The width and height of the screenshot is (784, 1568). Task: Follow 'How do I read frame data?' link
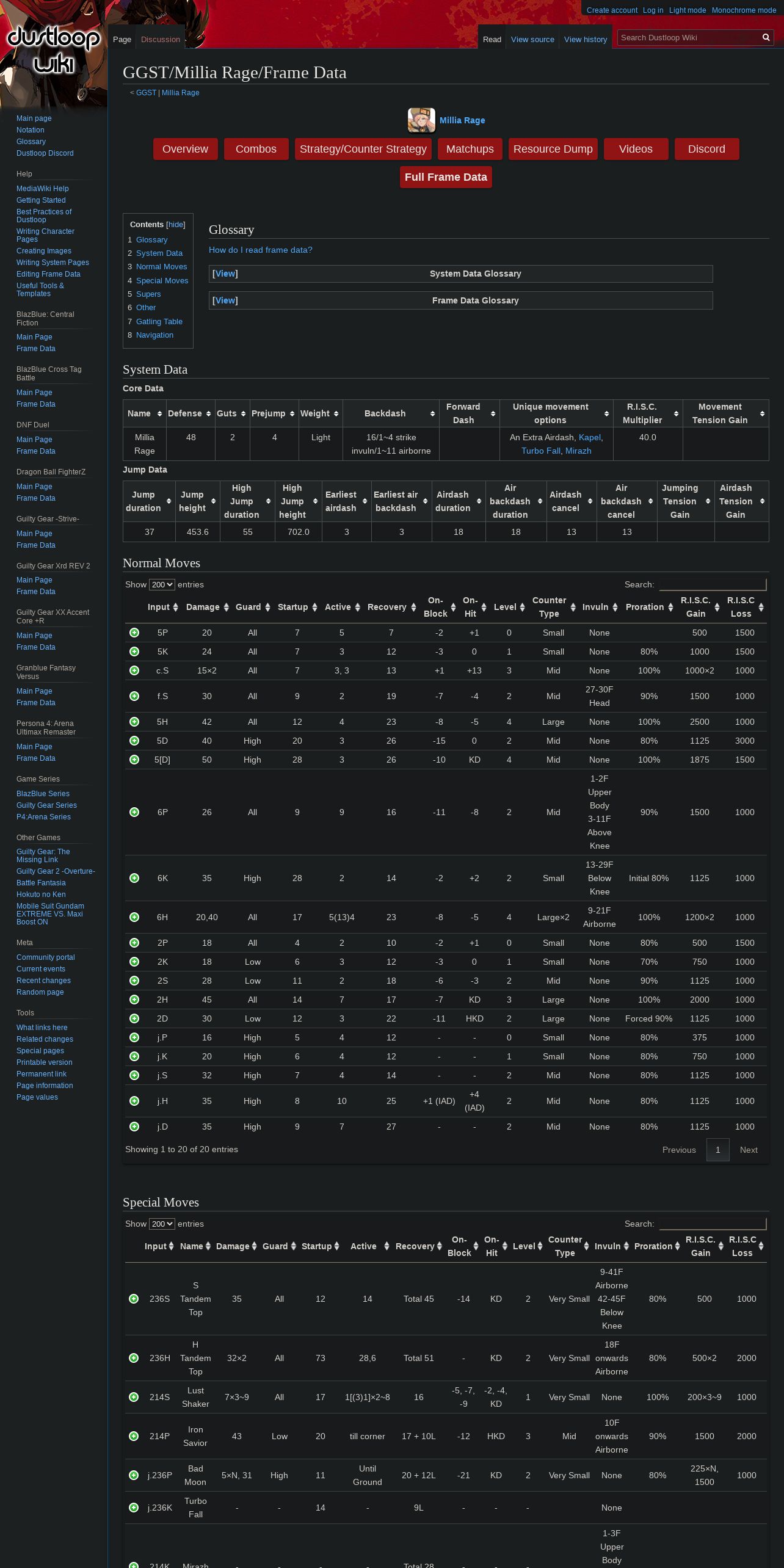point(261,250)
